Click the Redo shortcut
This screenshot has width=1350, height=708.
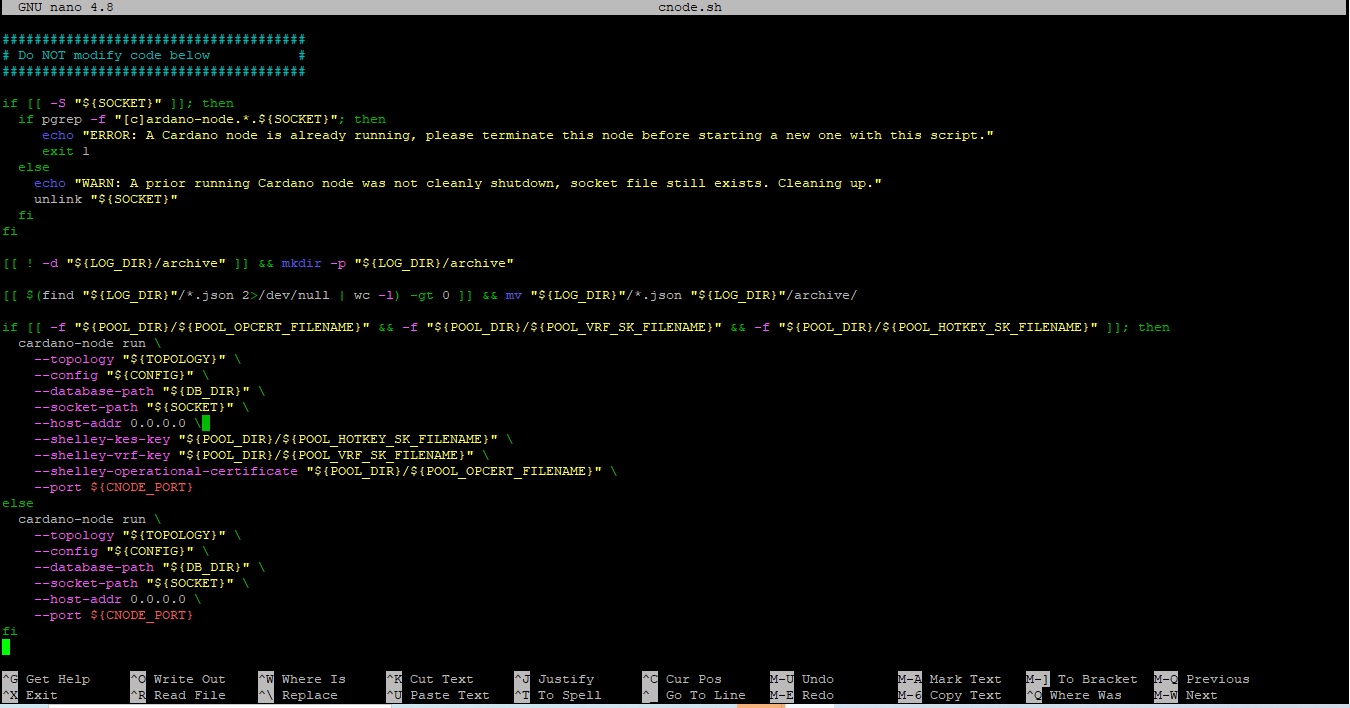click(802, 695)
